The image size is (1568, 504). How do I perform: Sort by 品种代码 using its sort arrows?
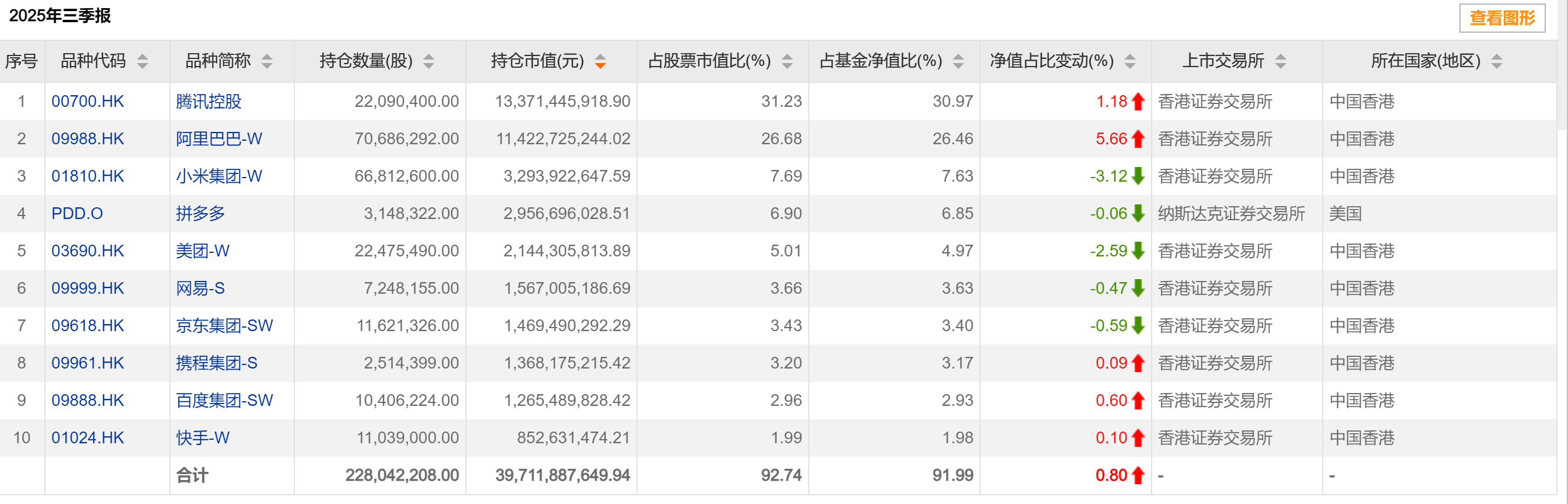142,61
